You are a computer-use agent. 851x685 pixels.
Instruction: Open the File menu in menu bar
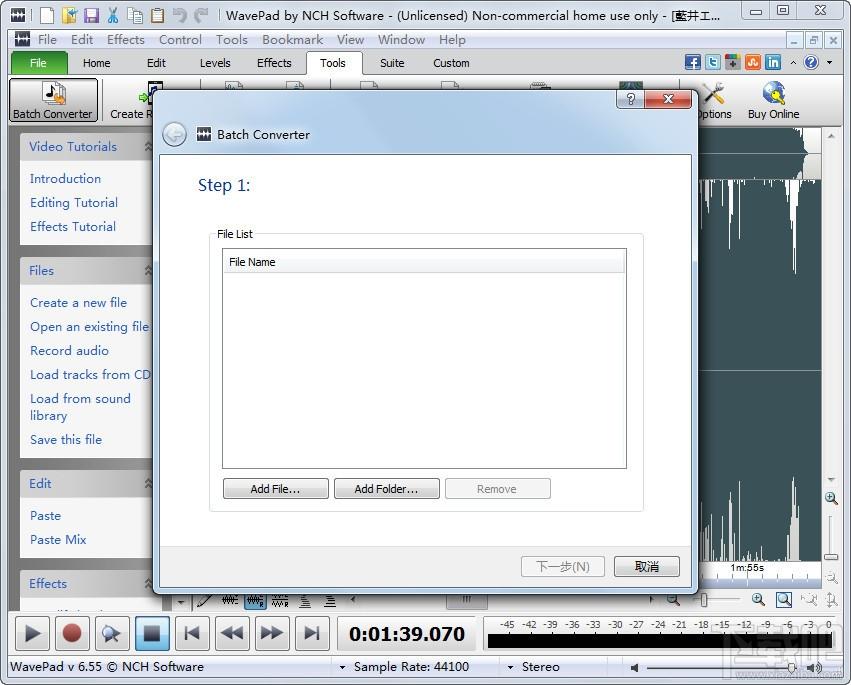[x=47, y=40]
